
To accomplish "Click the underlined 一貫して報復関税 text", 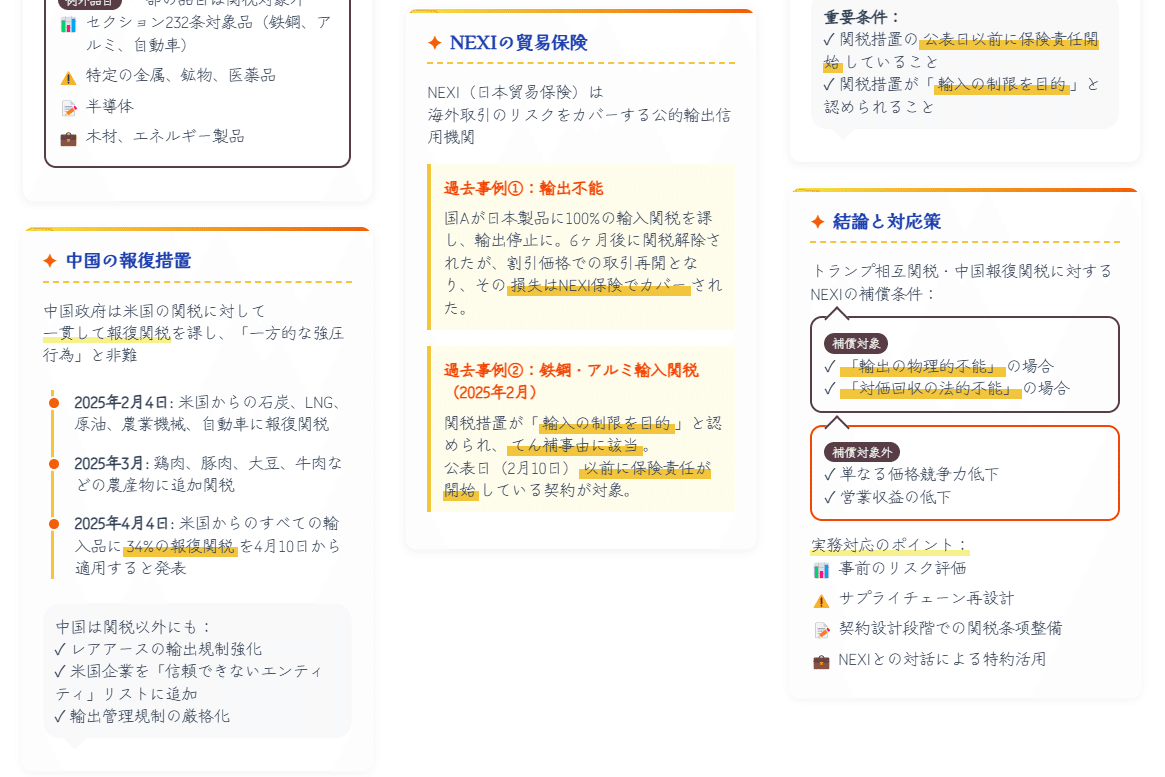I will [107, 333].
